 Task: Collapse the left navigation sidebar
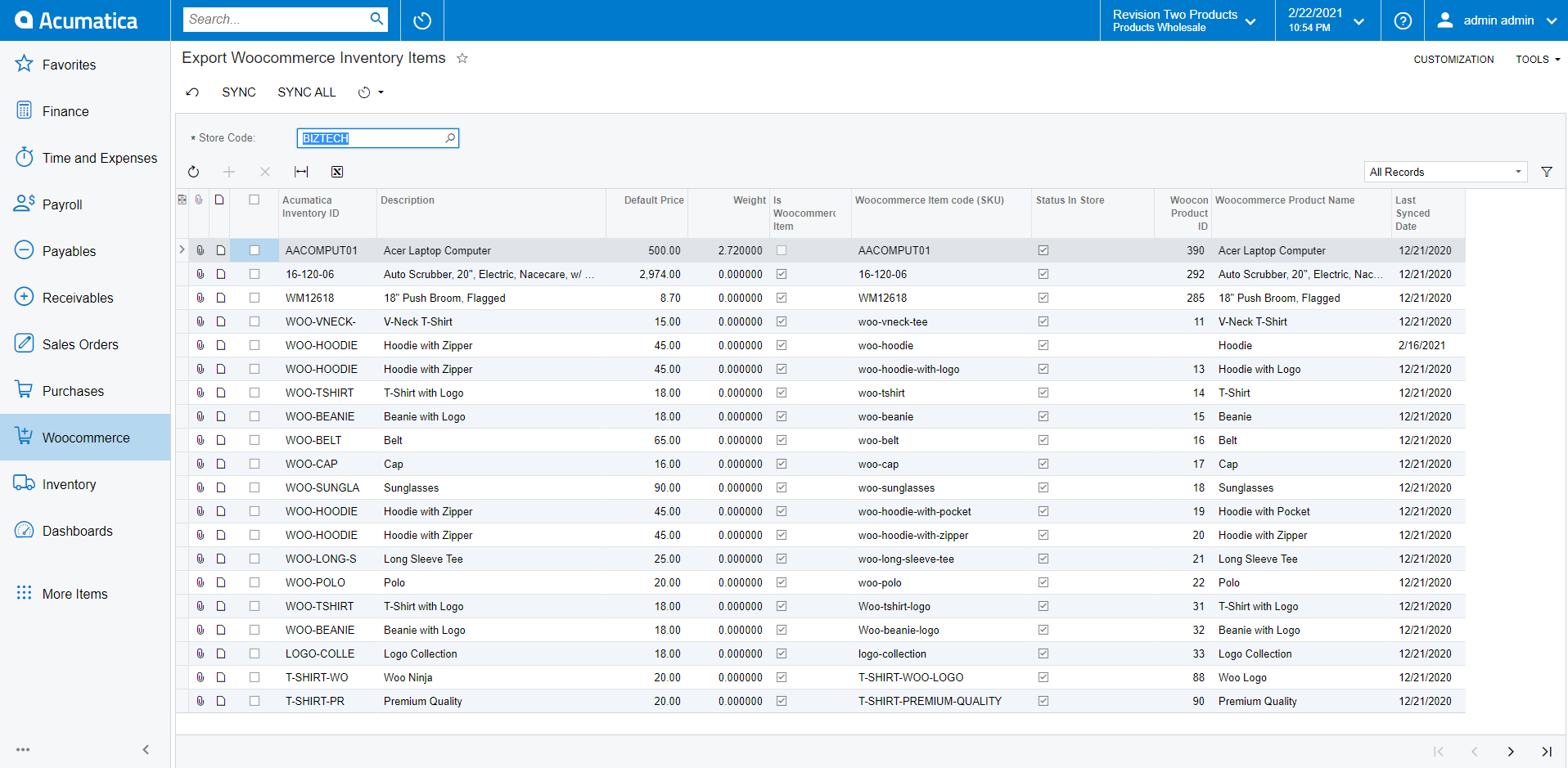click(146, 750)
